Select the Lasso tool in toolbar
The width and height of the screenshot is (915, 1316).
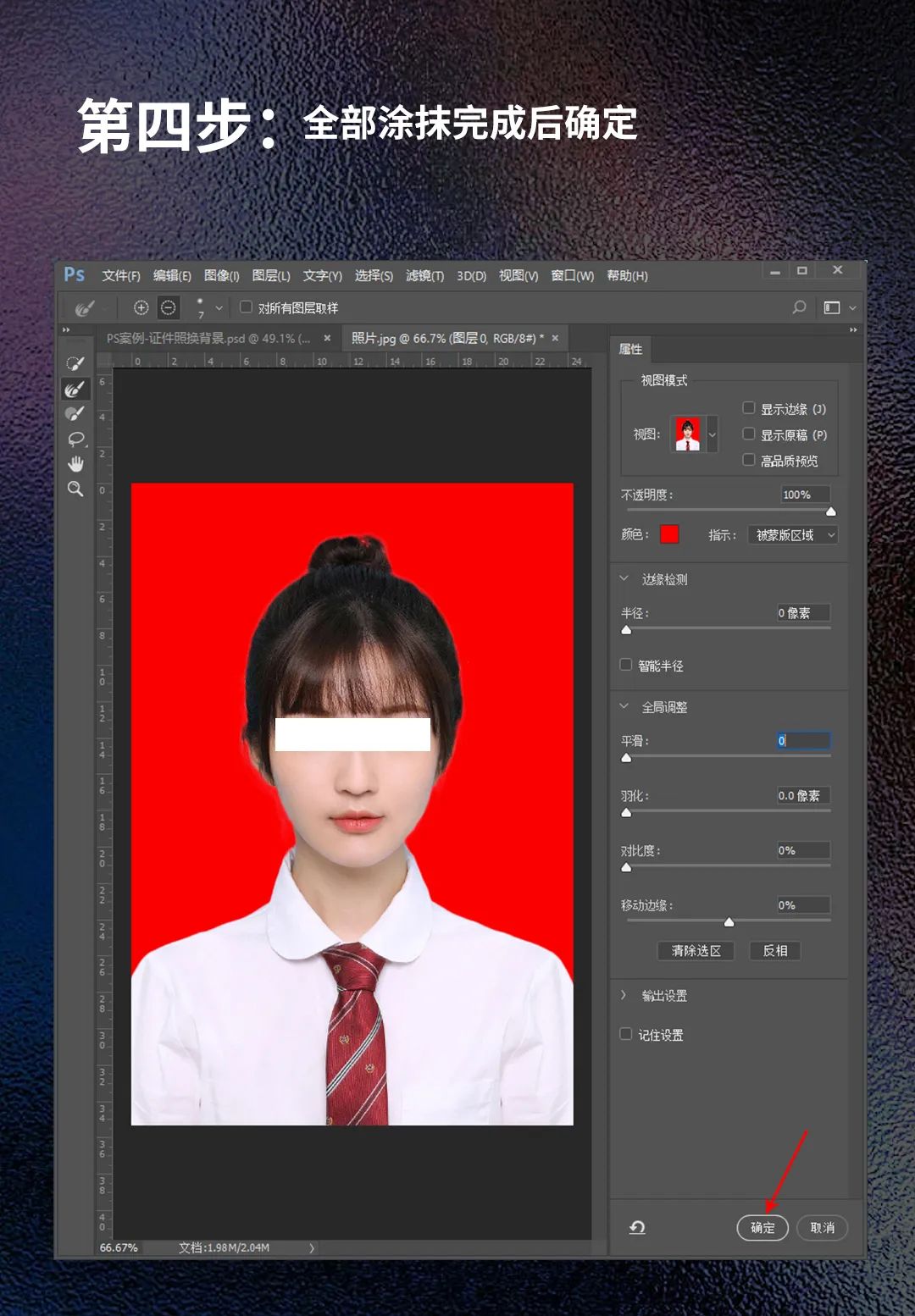click(75, 439)
